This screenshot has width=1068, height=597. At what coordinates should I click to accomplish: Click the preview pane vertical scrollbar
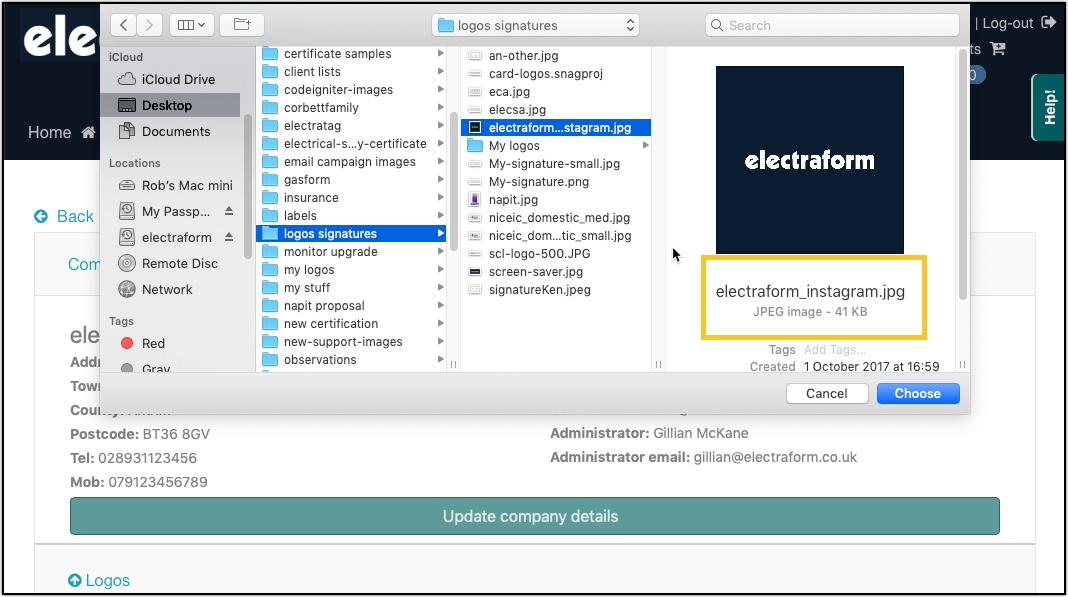pos(962,174)
